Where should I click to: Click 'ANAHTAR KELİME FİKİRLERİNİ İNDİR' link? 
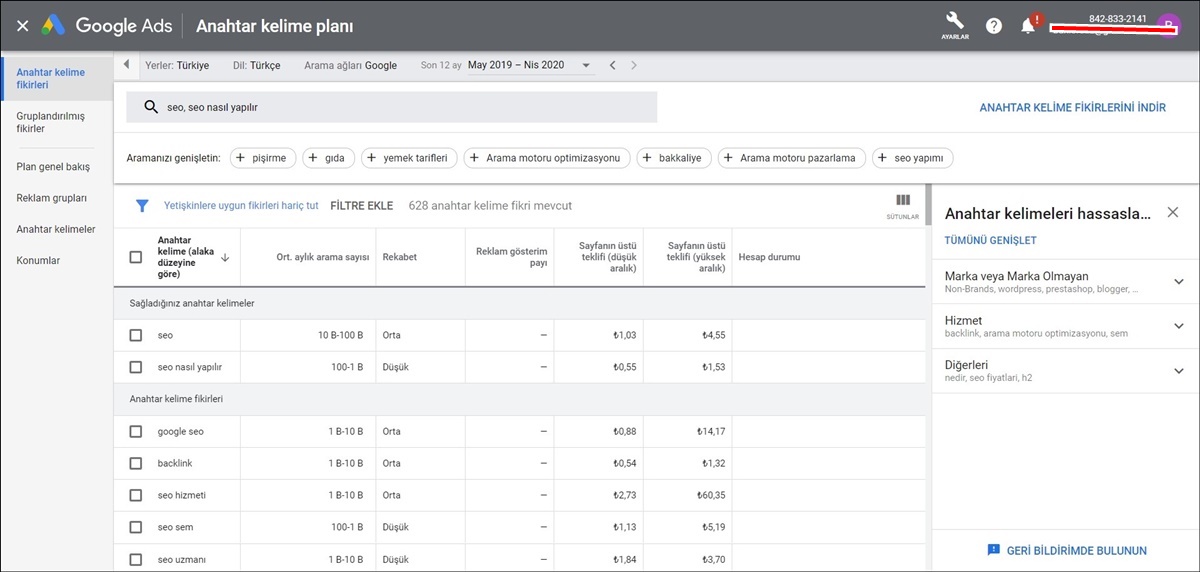tap(1072, 107)
